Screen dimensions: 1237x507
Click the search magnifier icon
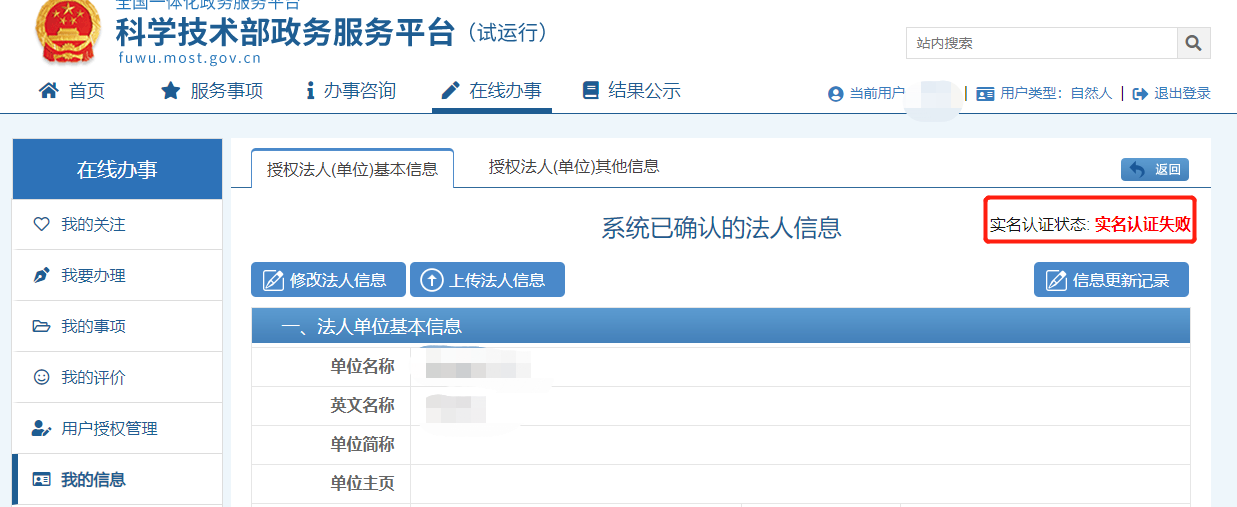1193,43
